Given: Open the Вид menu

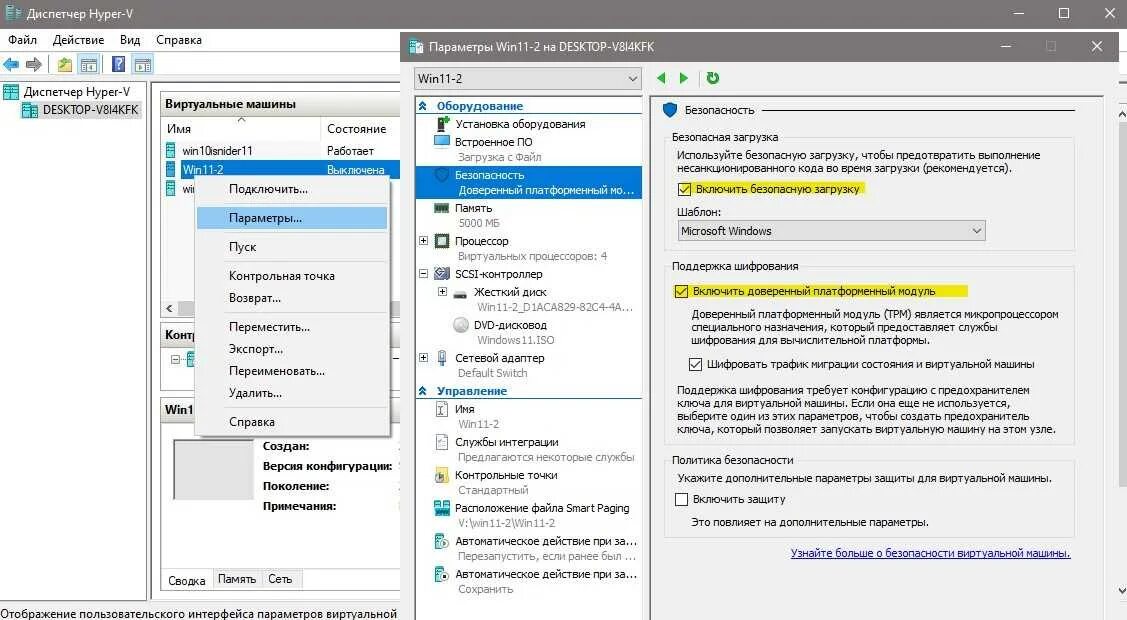Looking at the screenshot, I should pyautogui.click(x=130, y=40).
